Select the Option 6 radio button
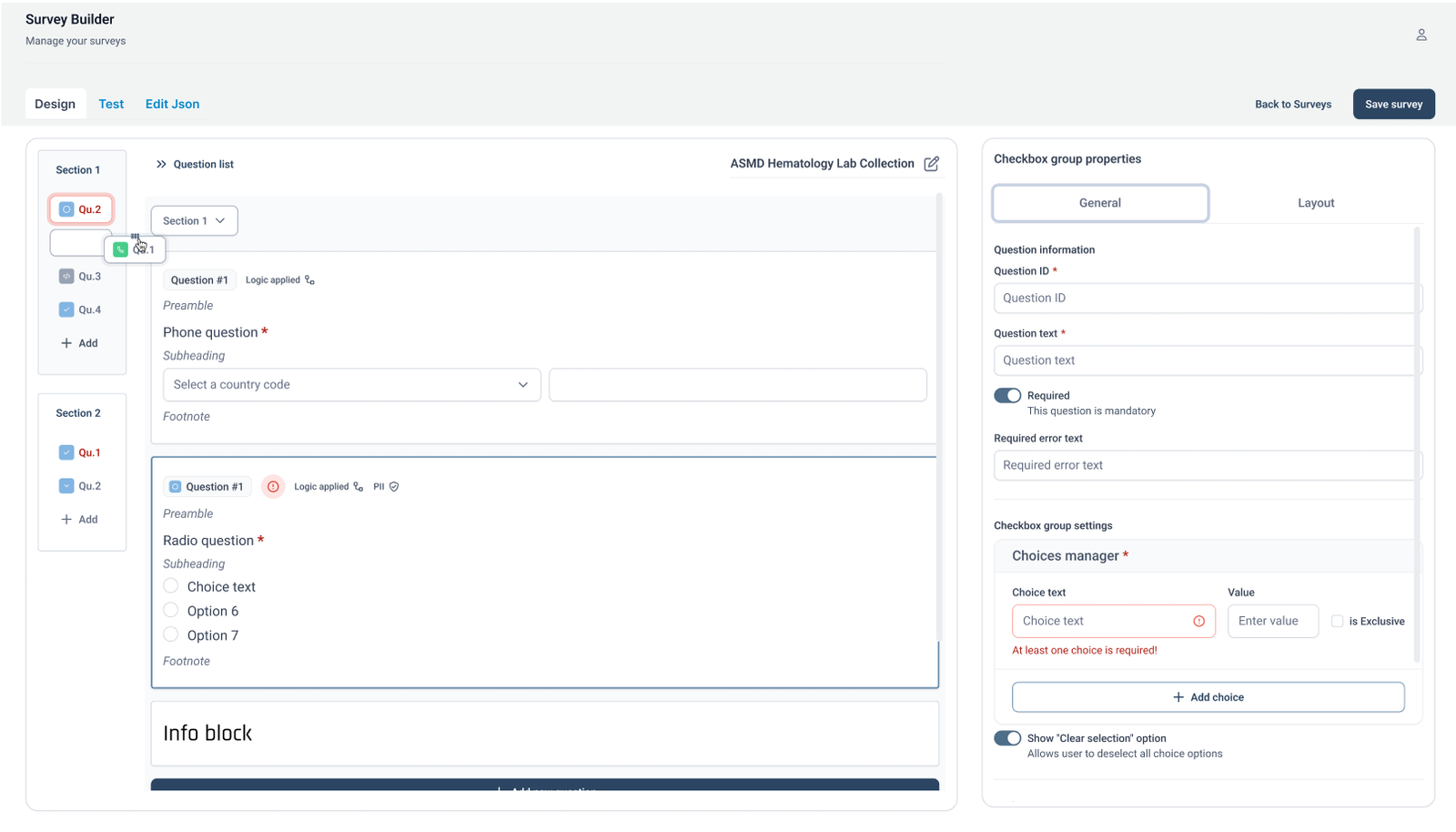Screen dimensions: 1456x832 [x=171, y=610]
